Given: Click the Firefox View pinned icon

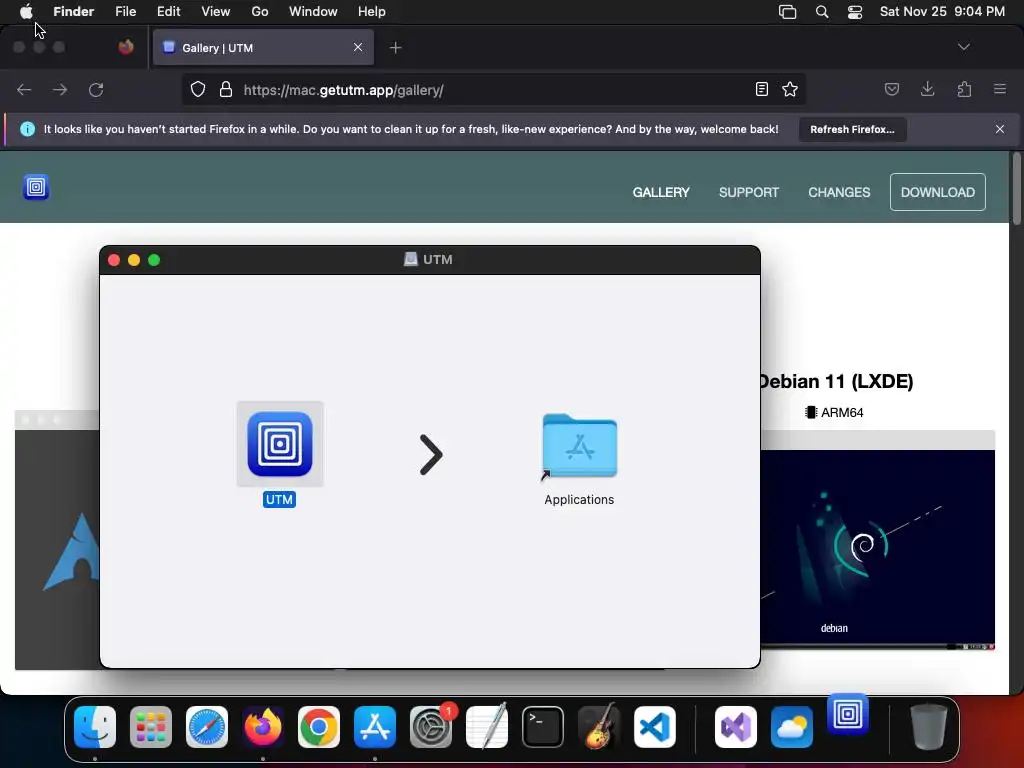Looking at the screenshot, I should click(x=126, y=47).
